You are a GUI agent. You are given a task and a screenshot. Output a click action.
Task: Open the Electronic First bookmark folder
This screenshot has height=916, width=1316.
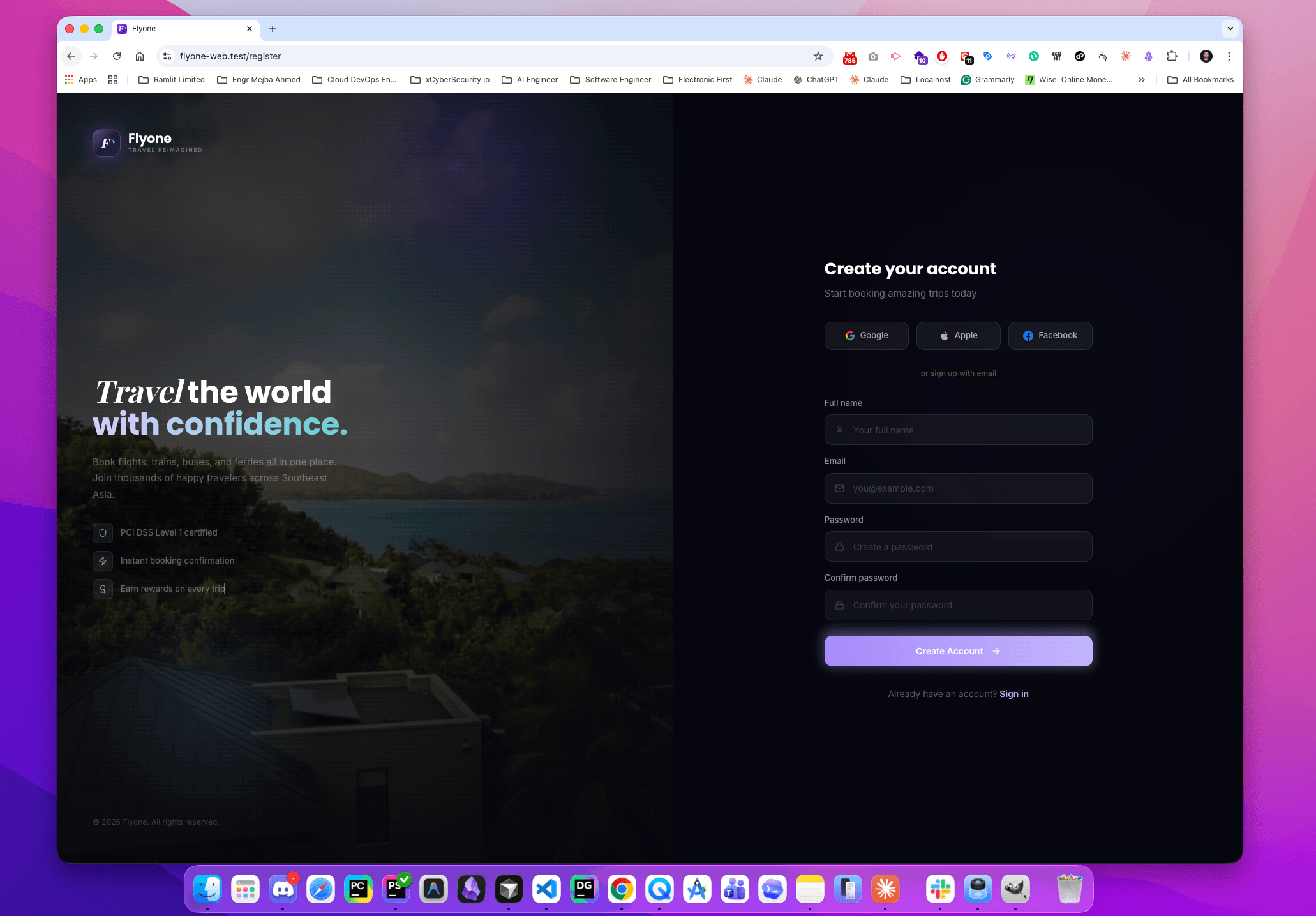tap(698, 80)
